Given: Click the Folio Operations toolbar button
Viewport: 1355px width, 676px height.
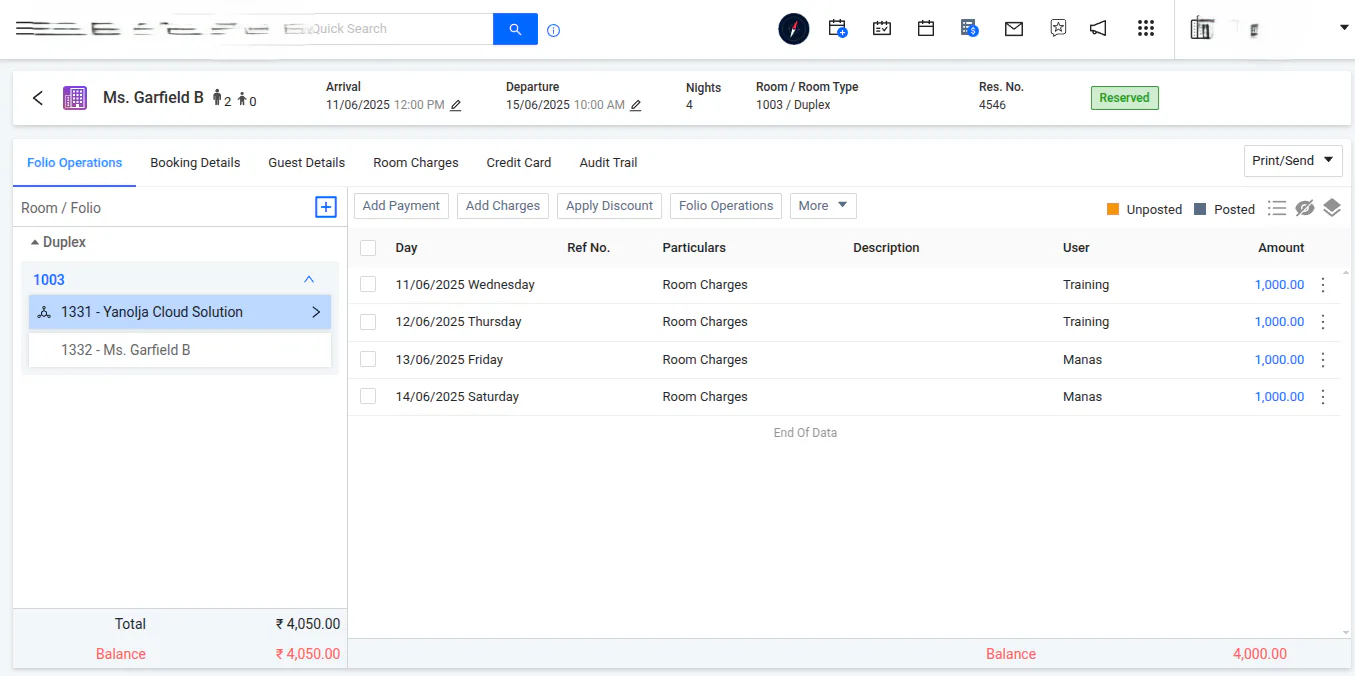Looking at the screenshot, I should (x=726, y=206).
